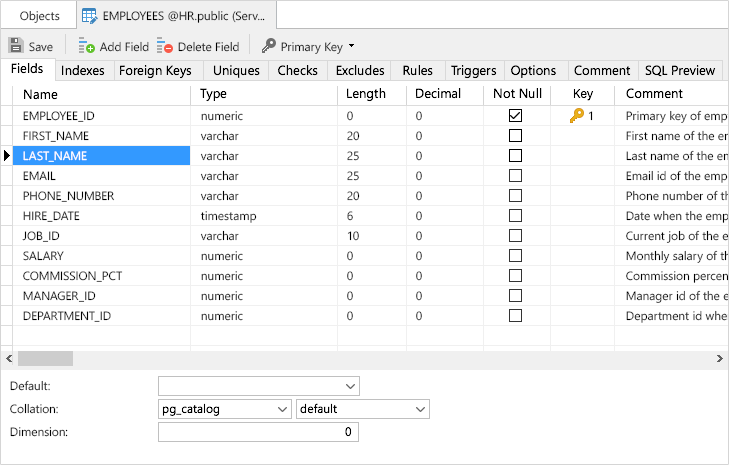Click the Name column header
Image resolution: width=729 pixels, height=465 pixels.
tap(101, 94)
